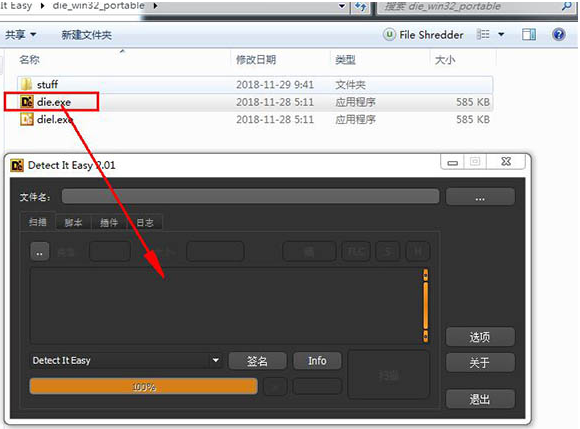This screenshot has width=580, height=429.
Task: Click the address bar refresh icon
Action: (361, 6)
